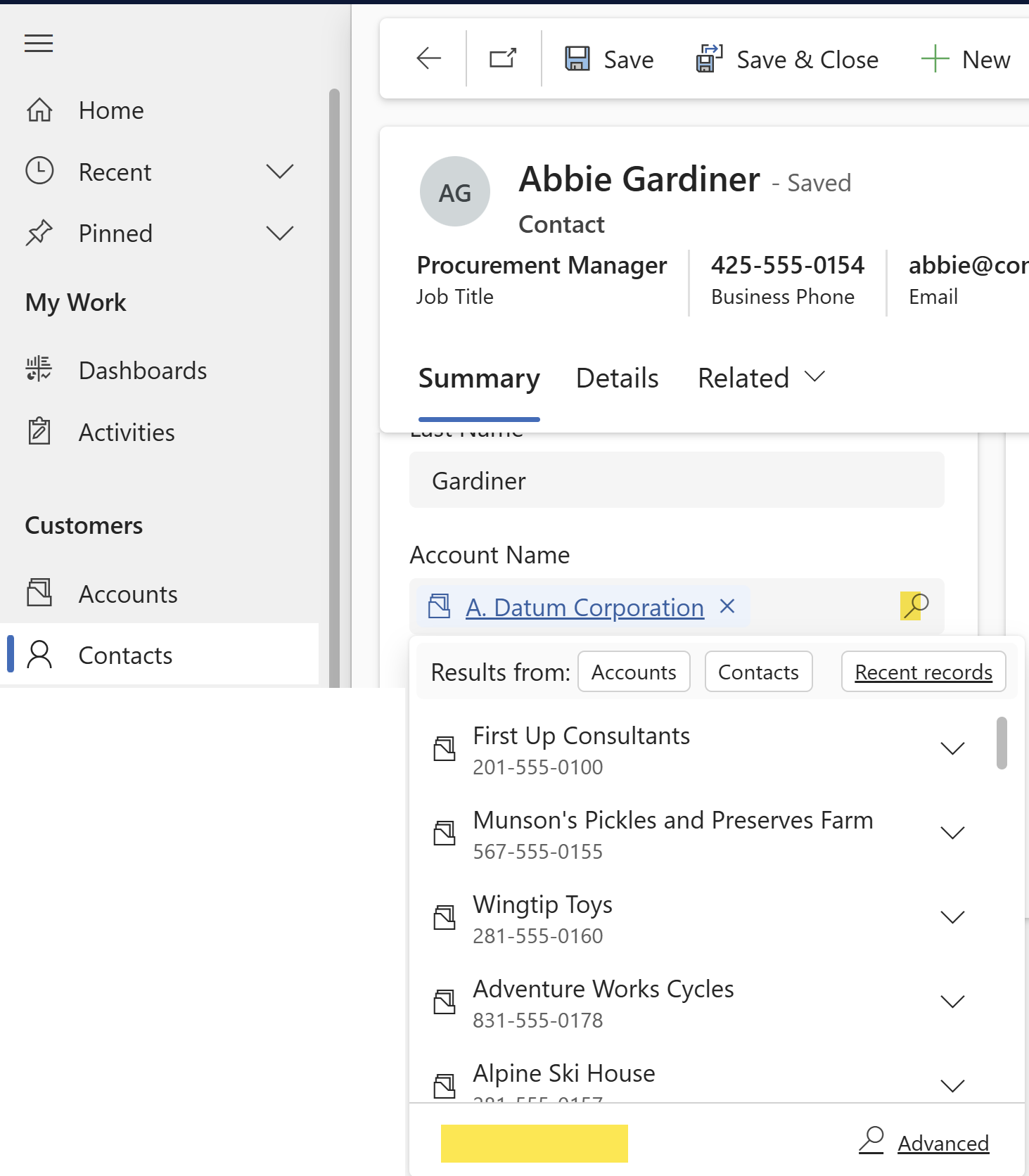
Task: Click the sidebar scrollbar
Action: pyautogui.click(x=334, y=388)
